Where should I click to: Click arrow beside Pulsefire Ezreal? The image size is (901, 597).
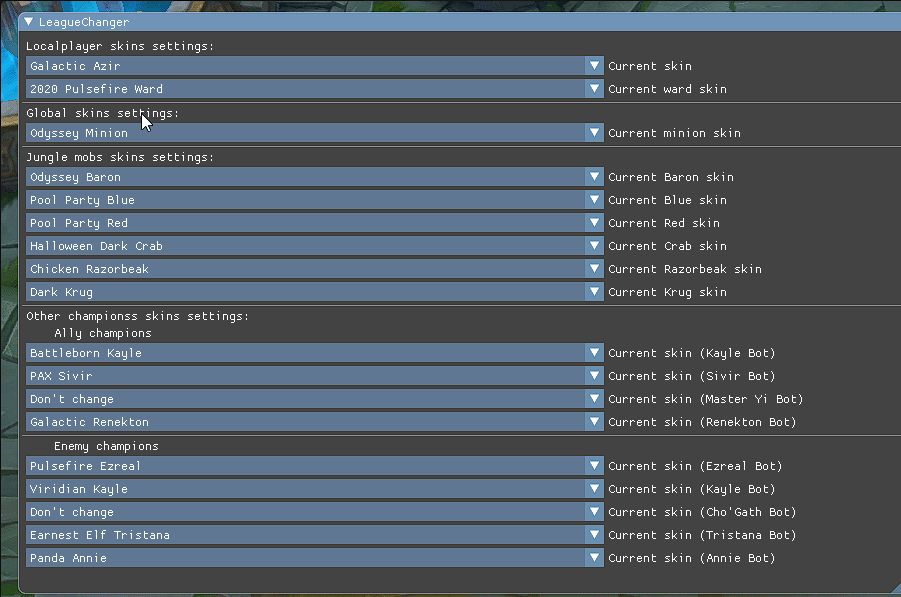[594, 466]
